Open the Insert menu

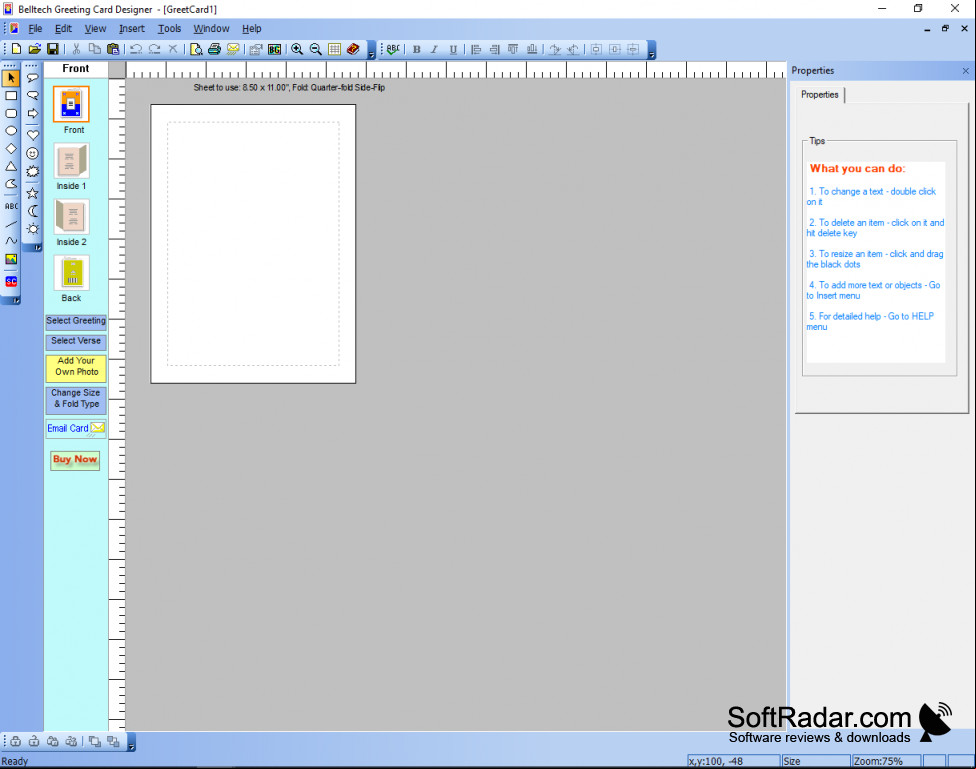pos(131,29)
